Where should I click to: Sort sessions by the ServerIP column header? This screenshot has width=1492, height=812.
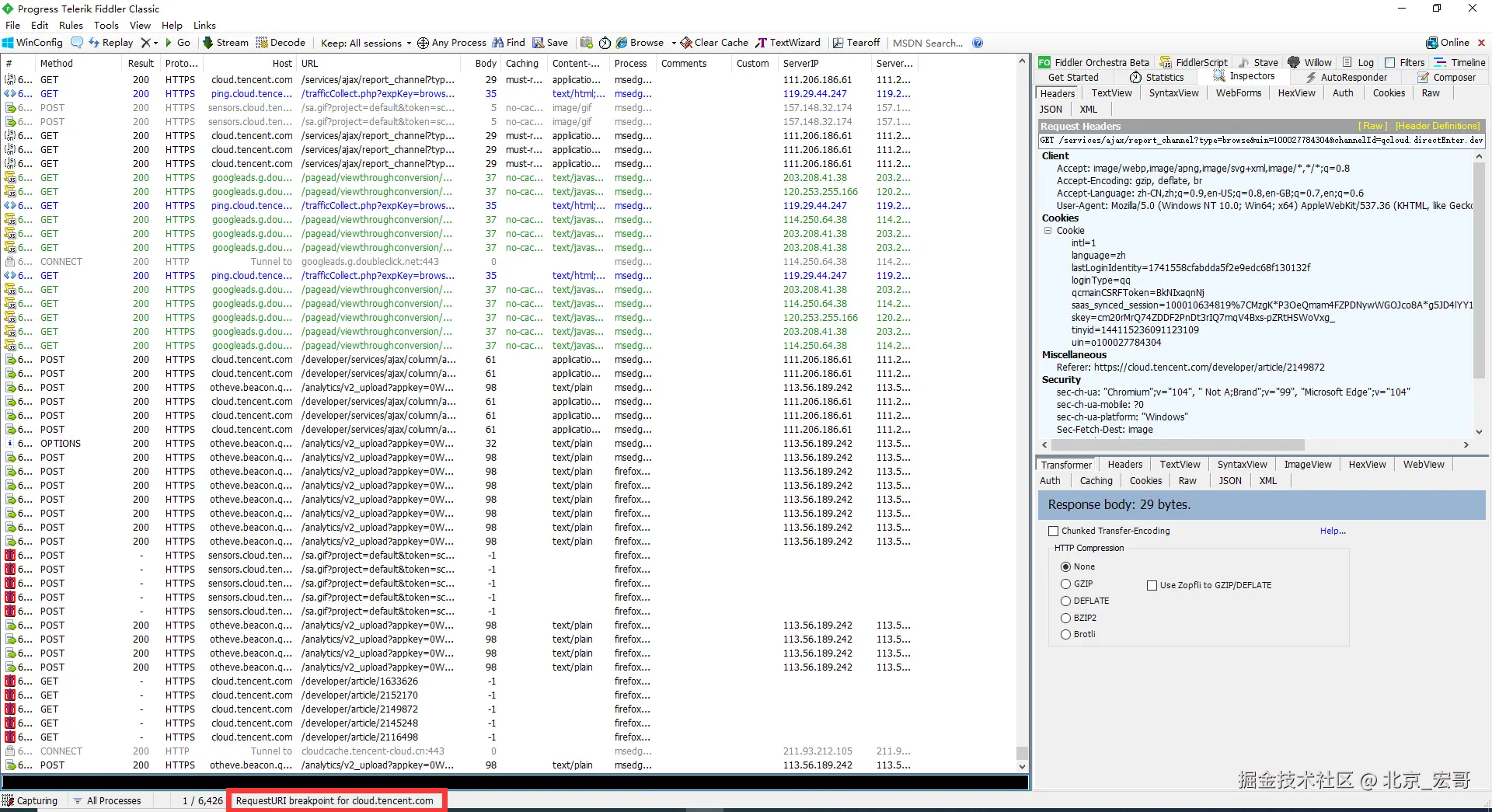click(824, 64)
